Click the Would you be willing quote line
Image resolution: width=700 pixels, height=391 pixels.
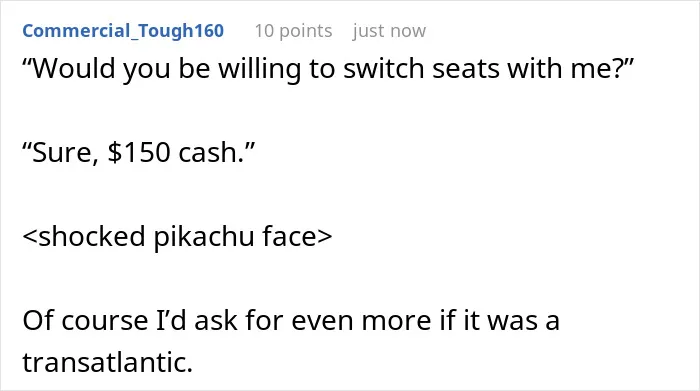point(328,69)
